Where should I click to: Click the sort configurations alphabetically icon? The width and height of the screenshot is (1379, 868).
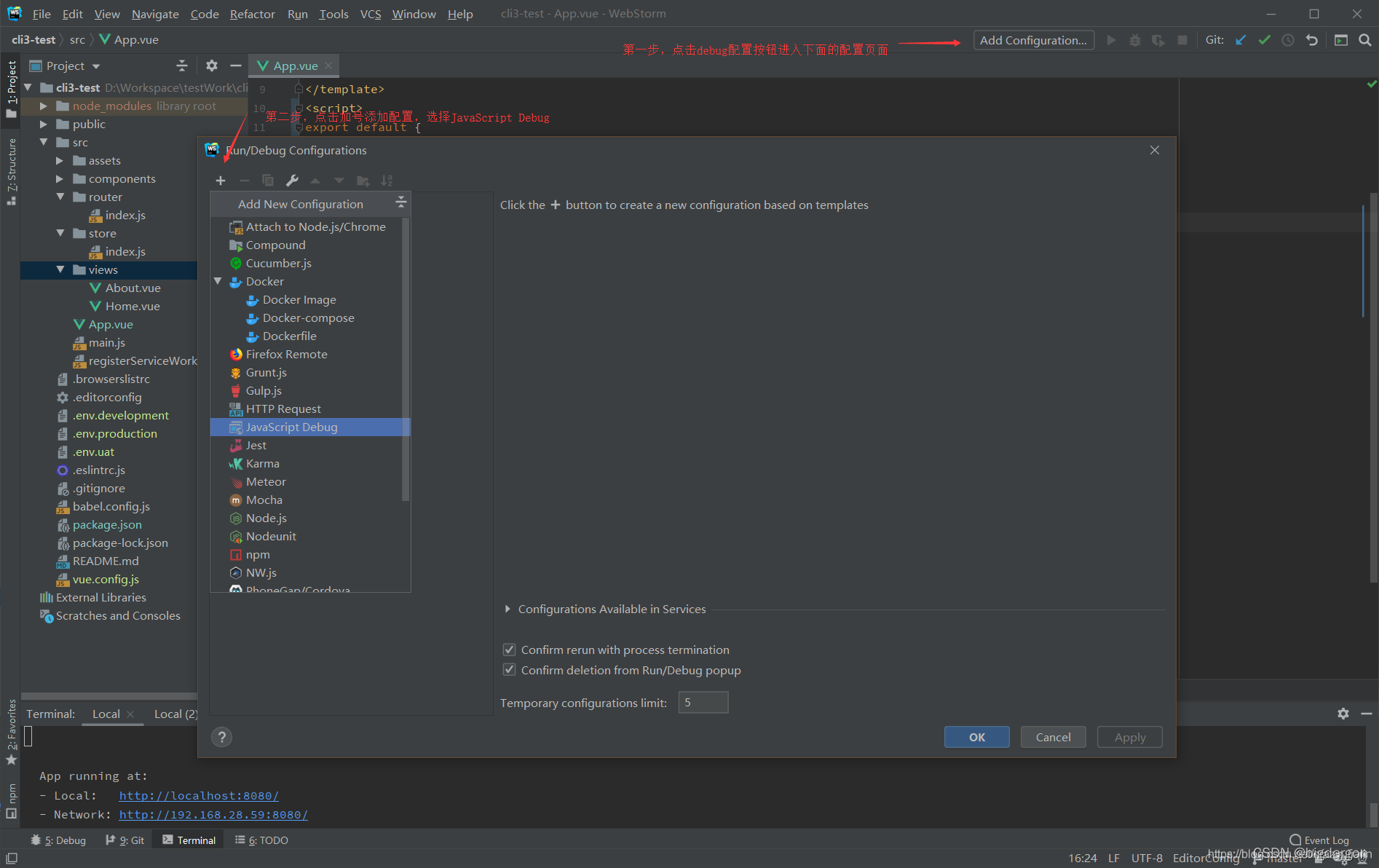point(387,180)
